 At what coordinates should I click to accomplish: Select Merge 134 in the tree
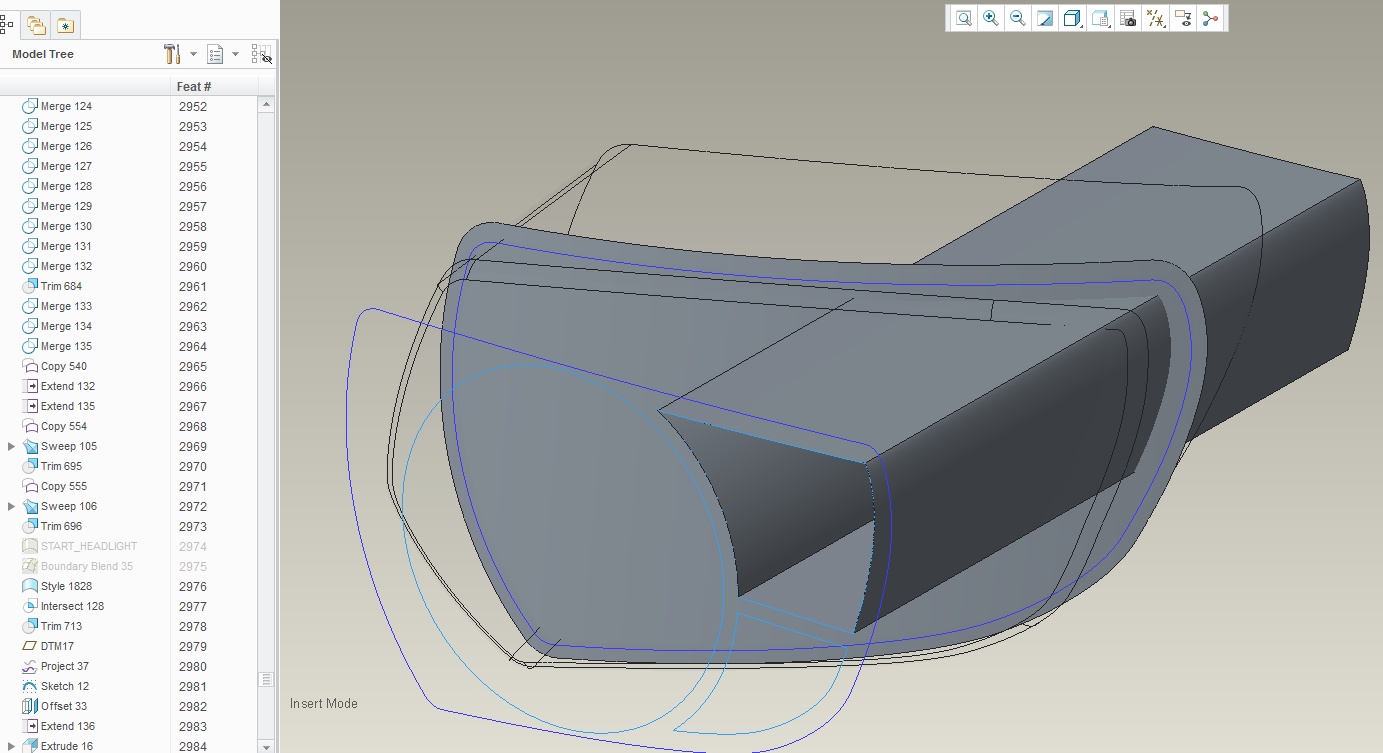(x=66, y=326)
